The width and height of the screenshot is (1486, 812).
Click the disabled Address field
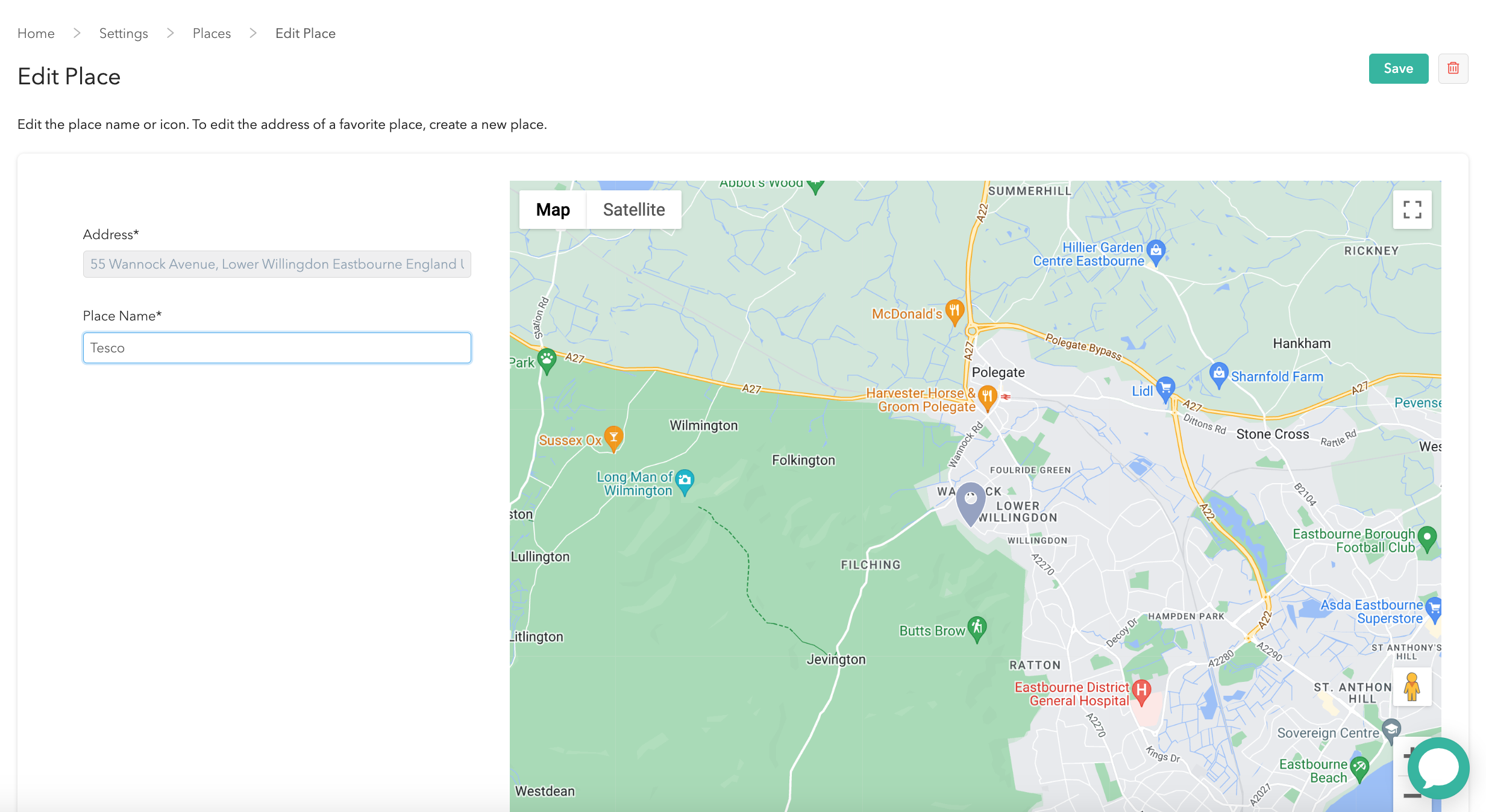[x=277, y=264]
